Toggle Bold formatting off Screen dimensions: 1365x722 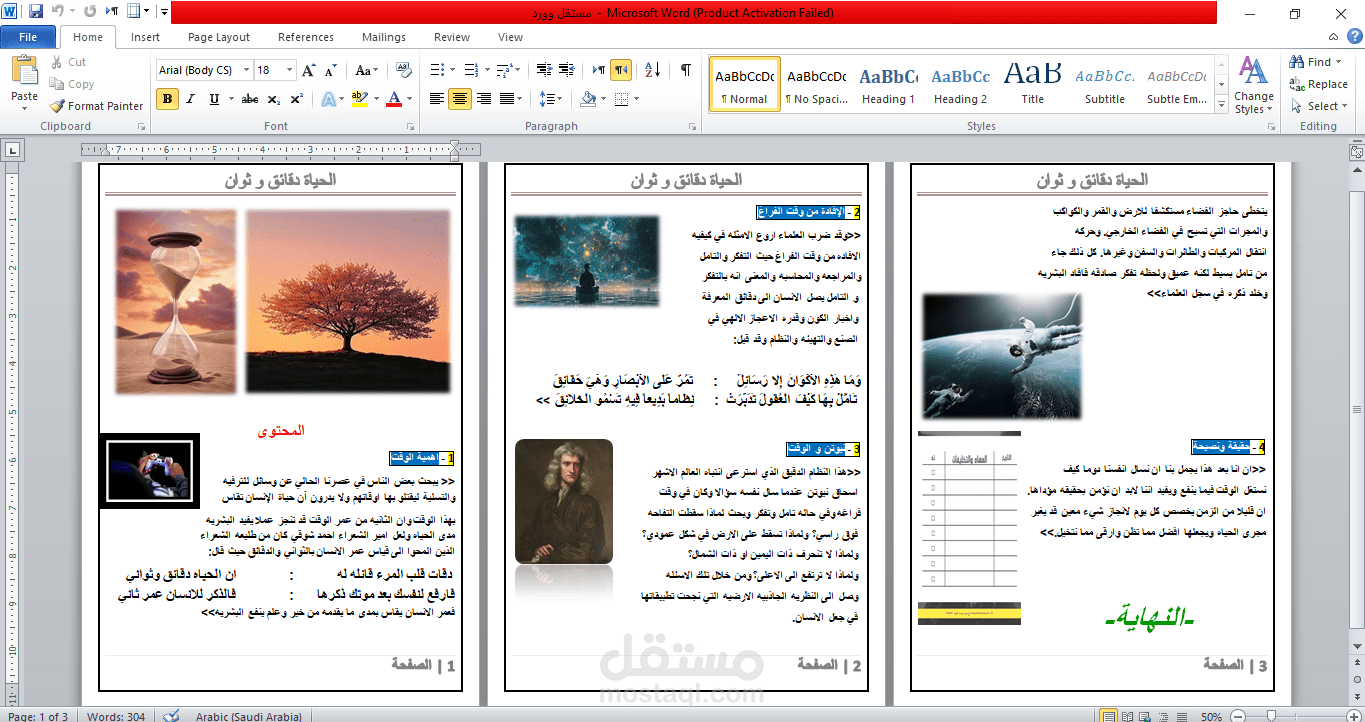[x=168, y=99]
